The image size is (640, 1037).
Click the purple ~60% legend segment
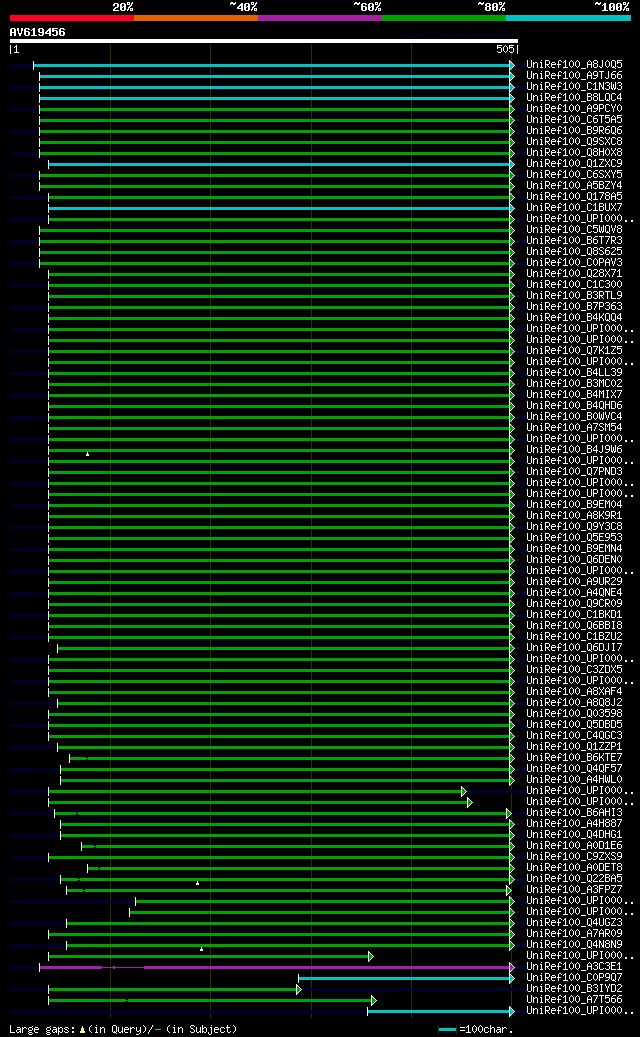[320, 18]
